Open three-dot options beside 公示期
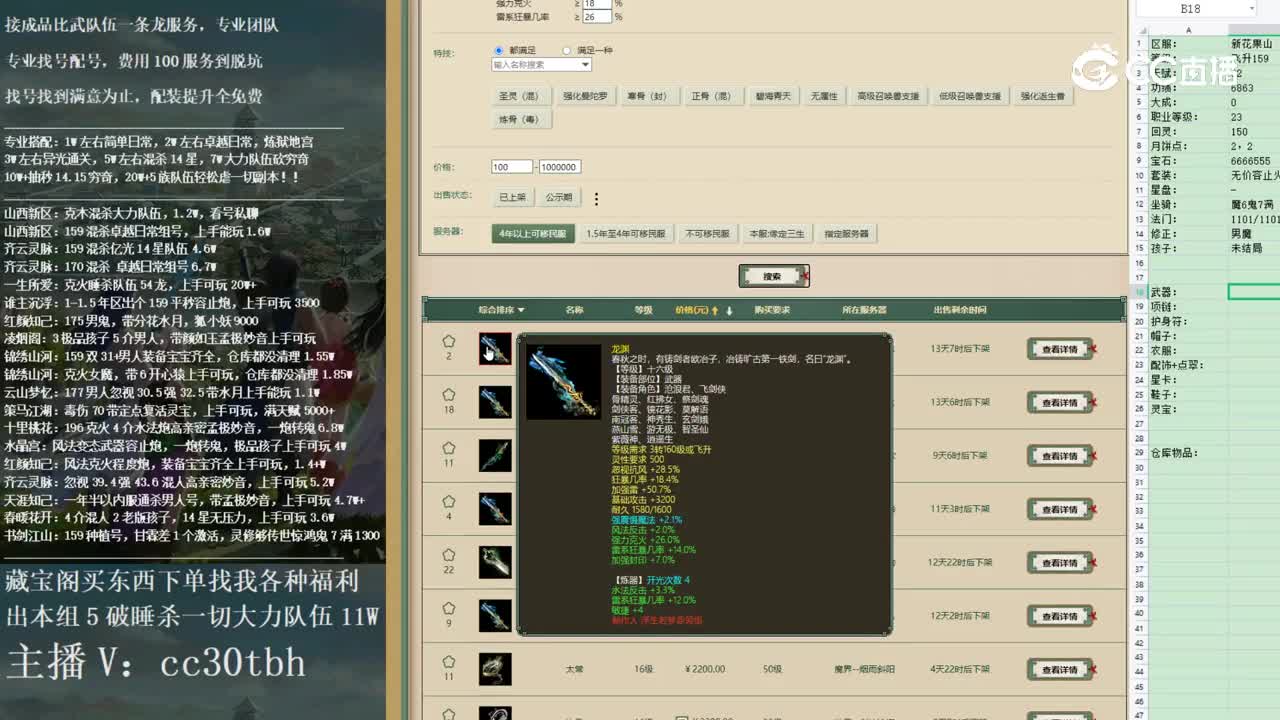 596,198
